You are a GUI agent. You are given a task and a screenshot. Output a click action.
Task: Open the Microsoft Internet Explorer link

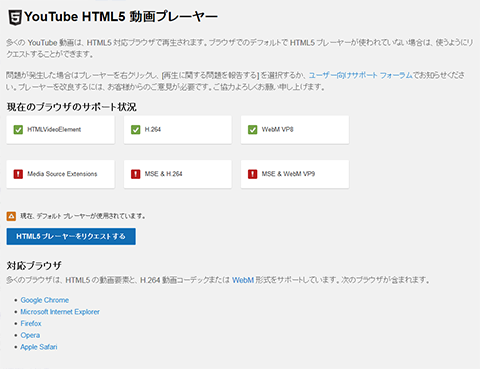(x=60, y=312)
